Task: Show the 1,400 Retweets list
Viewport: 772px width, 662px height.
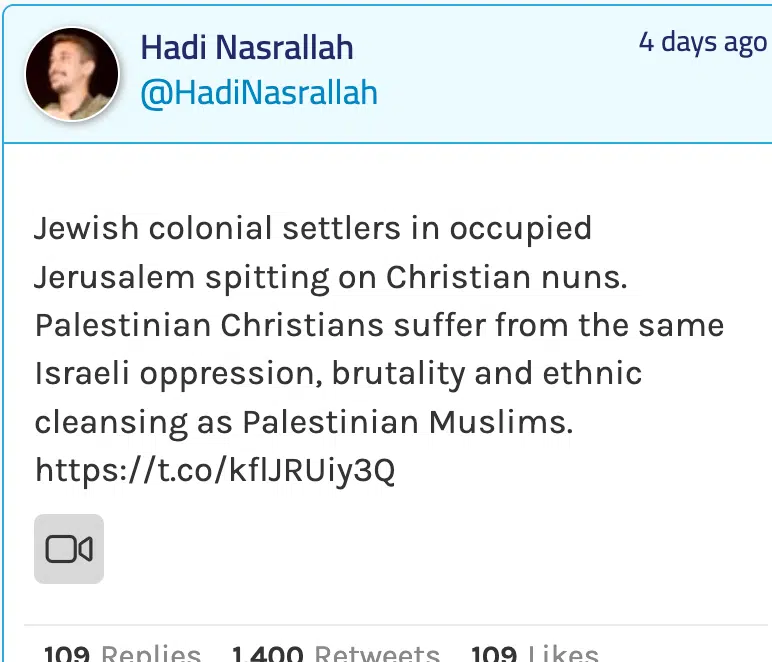Action: click(335, 654)
